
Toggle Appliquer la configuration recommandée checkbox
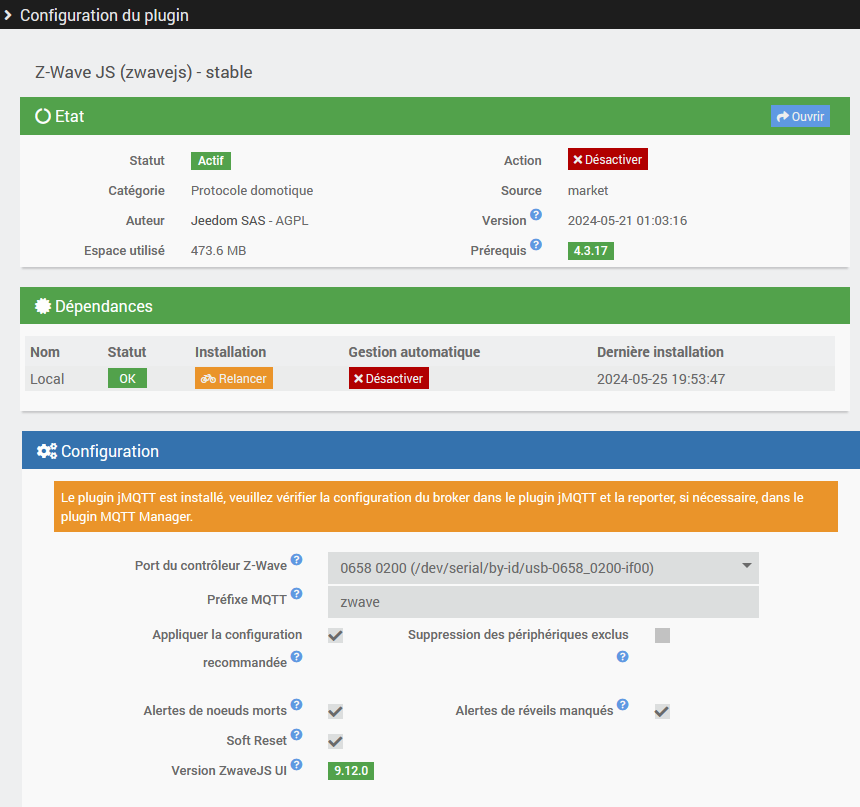[x=335, y=635]
